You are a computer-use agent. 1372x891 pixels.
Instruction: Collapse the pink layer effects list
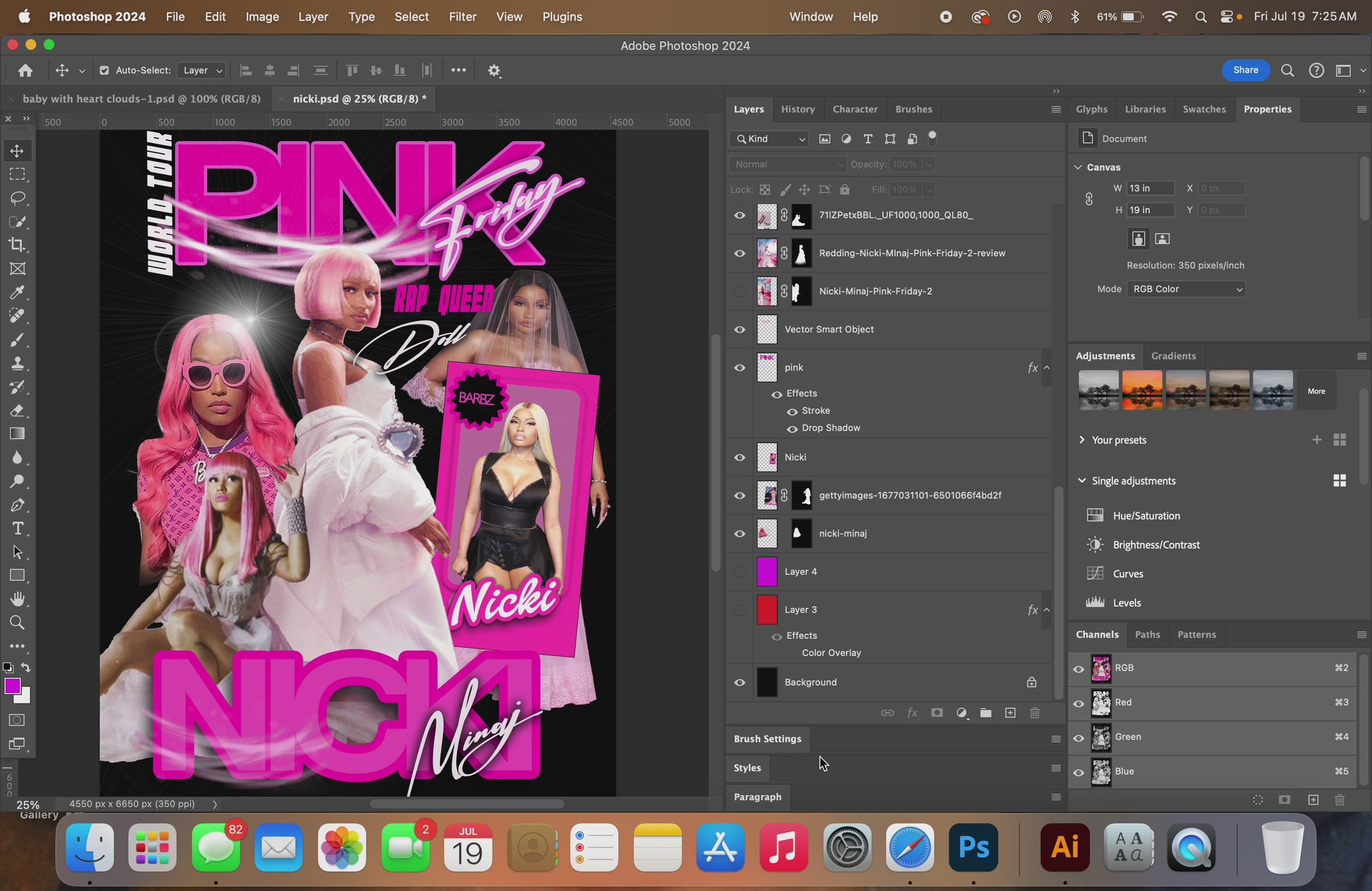pyautogui.click(x=1047, y=368)
